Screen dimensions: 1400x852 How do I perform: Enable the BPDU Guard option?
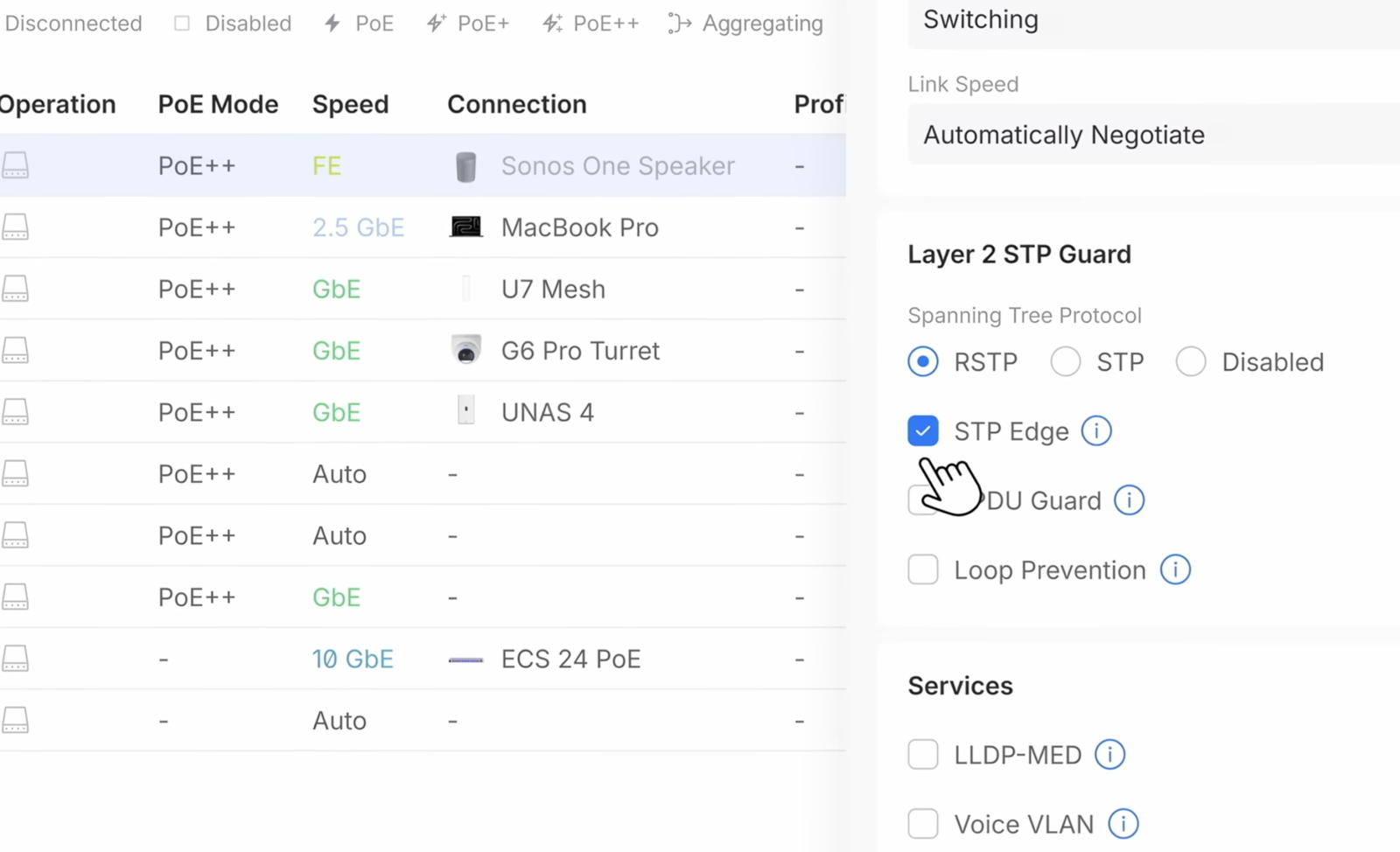pos(922,500)
